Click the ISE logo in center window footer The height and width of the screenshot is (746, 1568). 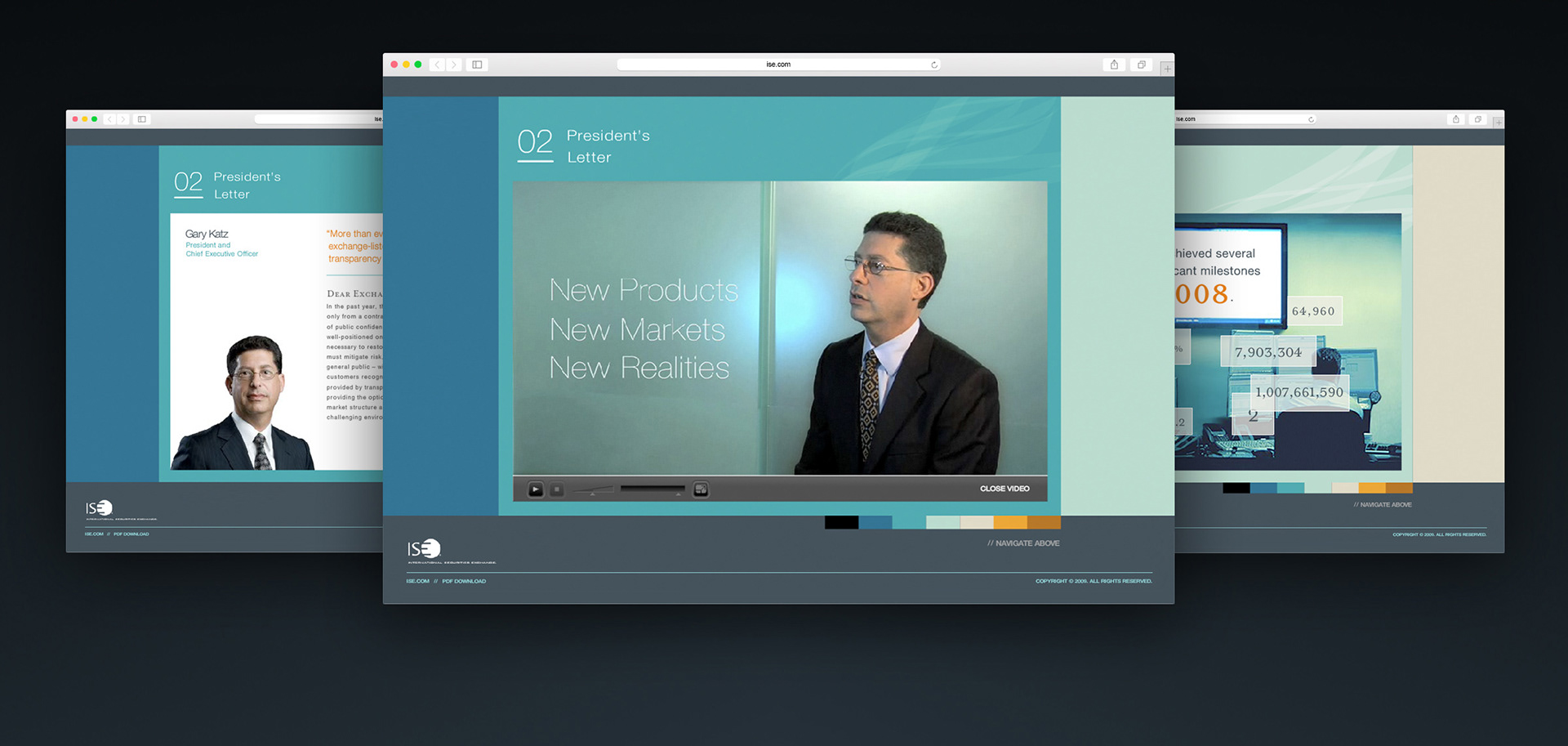[425, 549]
